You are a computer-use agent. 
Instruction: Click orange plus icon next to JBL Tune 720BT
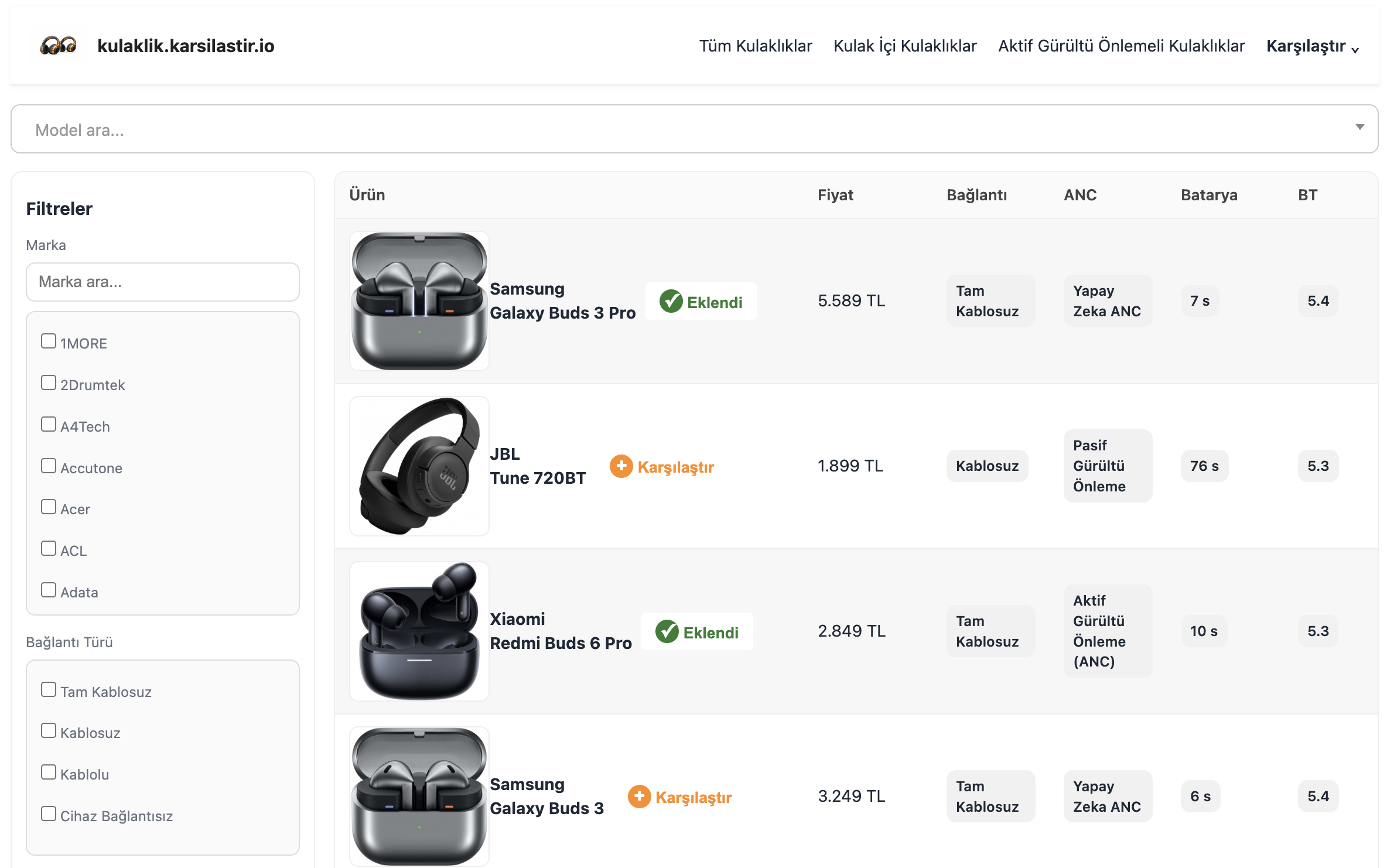pyautogui.click(x=621, y=467)
